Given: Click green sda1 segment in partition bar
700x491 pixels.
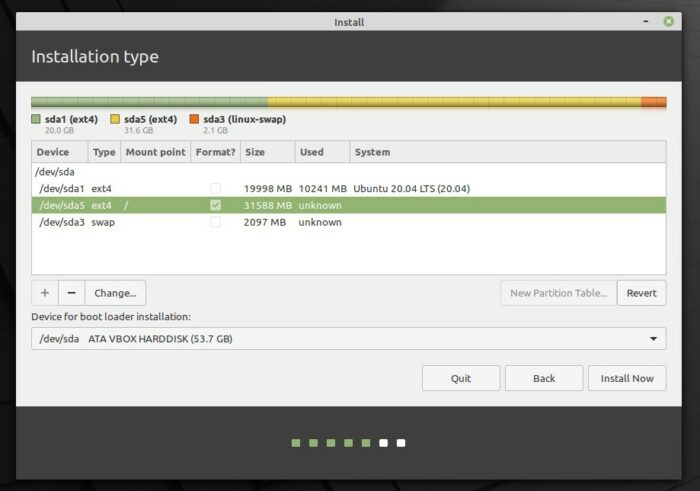Looking at the screenshot, I should coord(150,102).
